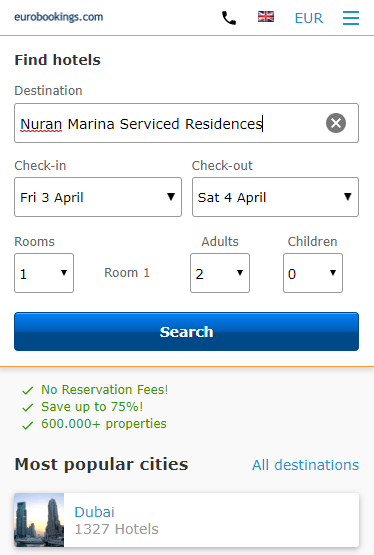Screen dimensions: 374x555
Task: Click the Room 1 label
Action: click(127, 273)
